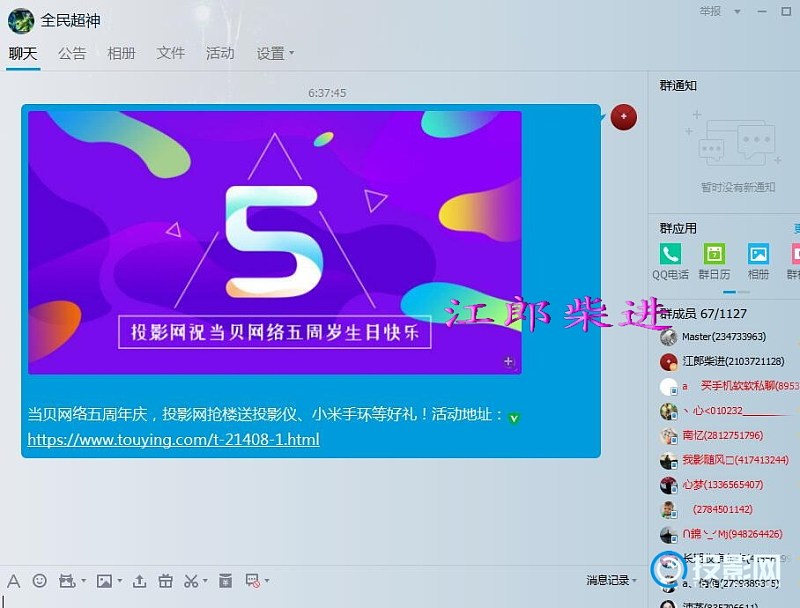Open the 相册 tab
800x608 pixels.
[x=121, y=54]
